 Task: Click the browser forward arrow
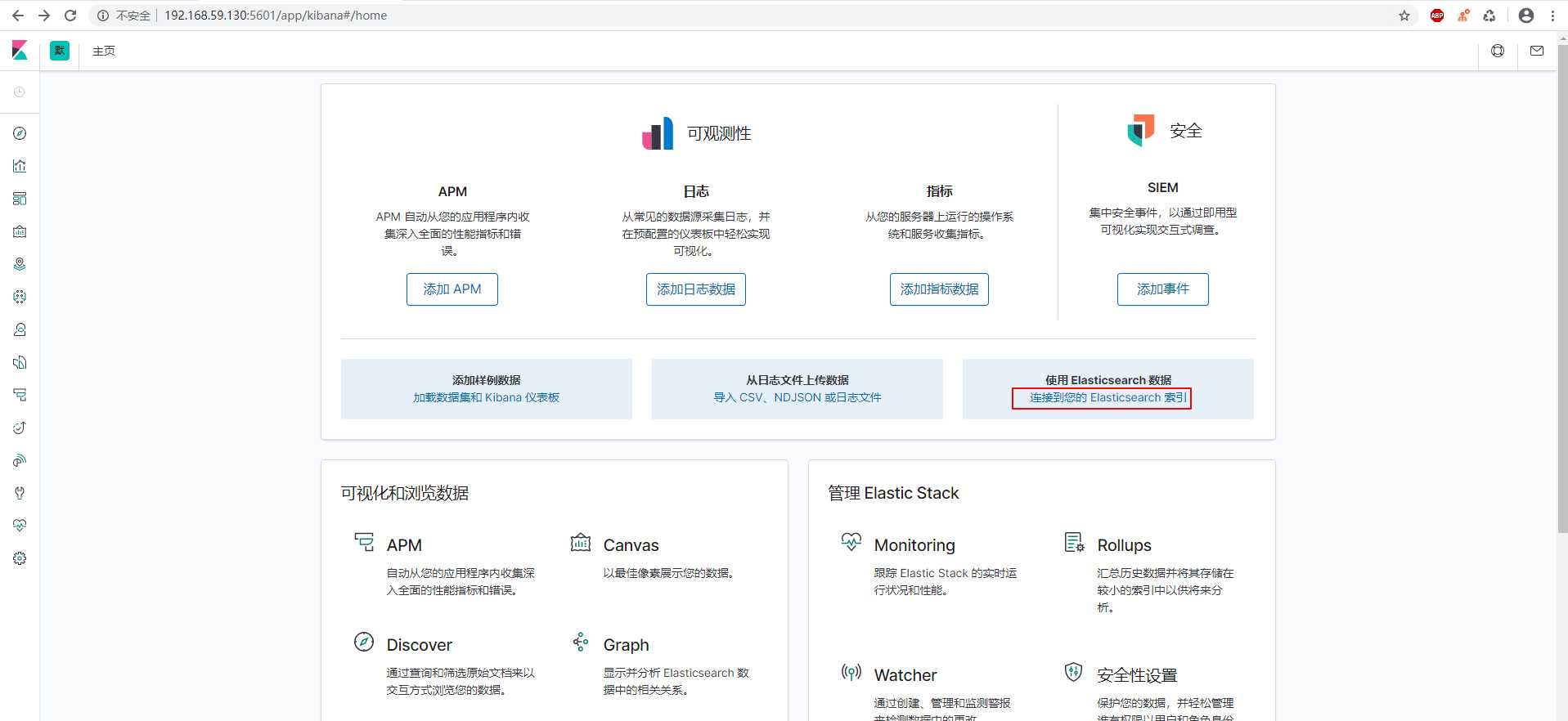[x=44, y=16]
